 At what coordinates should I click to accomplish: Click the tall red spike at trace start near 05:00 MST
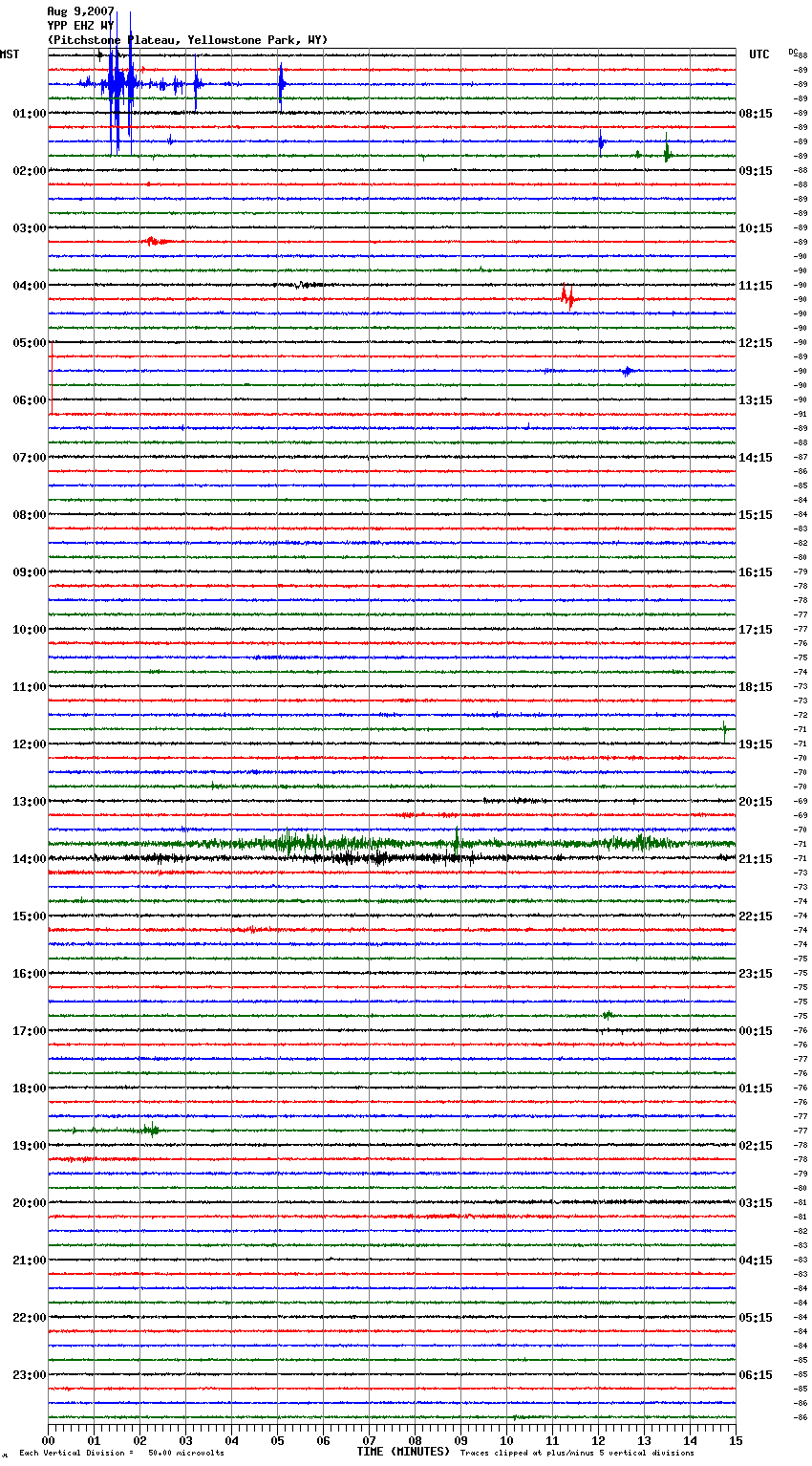(51, 377)
